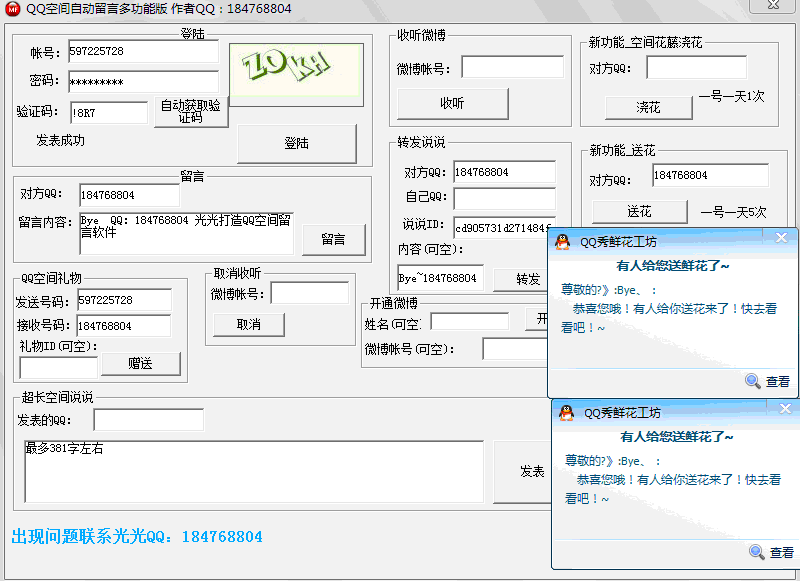
Task: Click 姓名 field in 开通微博 section
Action: pos(469,321)
